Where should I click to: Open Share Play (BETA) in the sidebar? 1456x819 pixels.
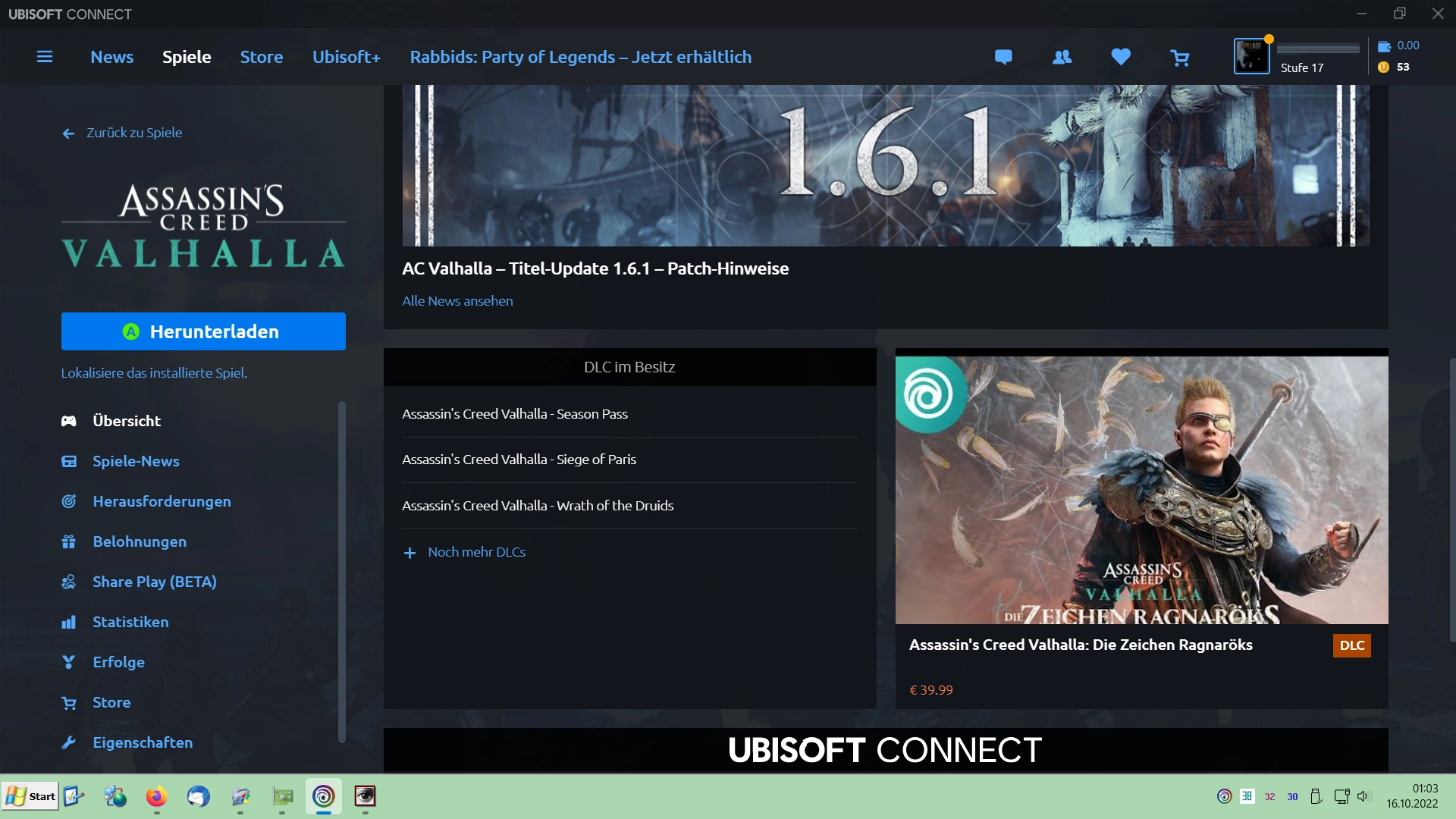click(140, 582)
